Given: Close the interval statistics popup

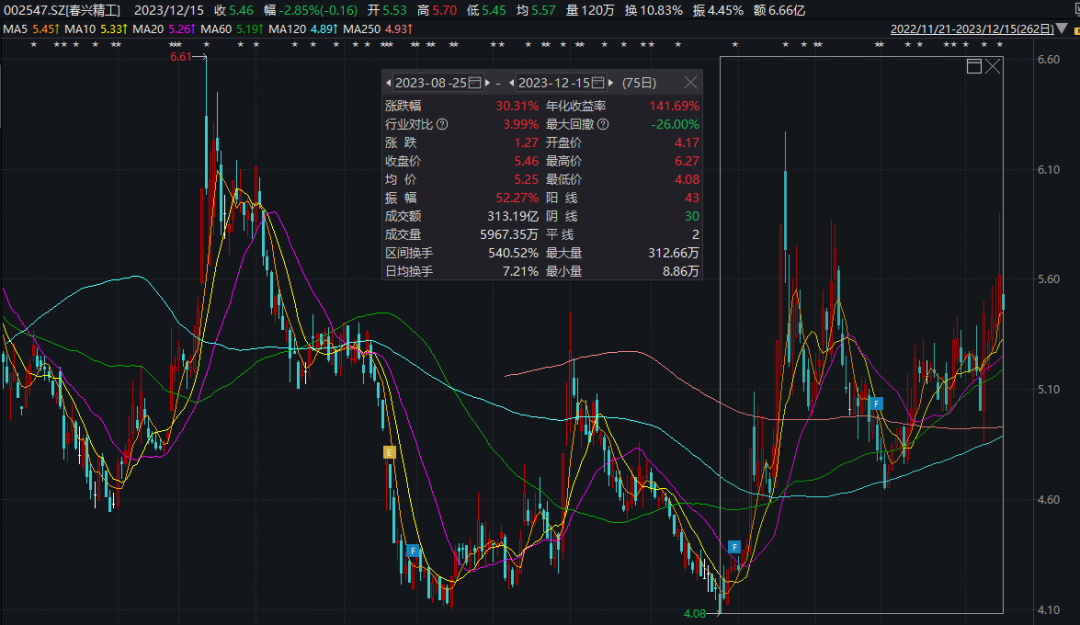Looking at the screenshot, I should (690, 83).
